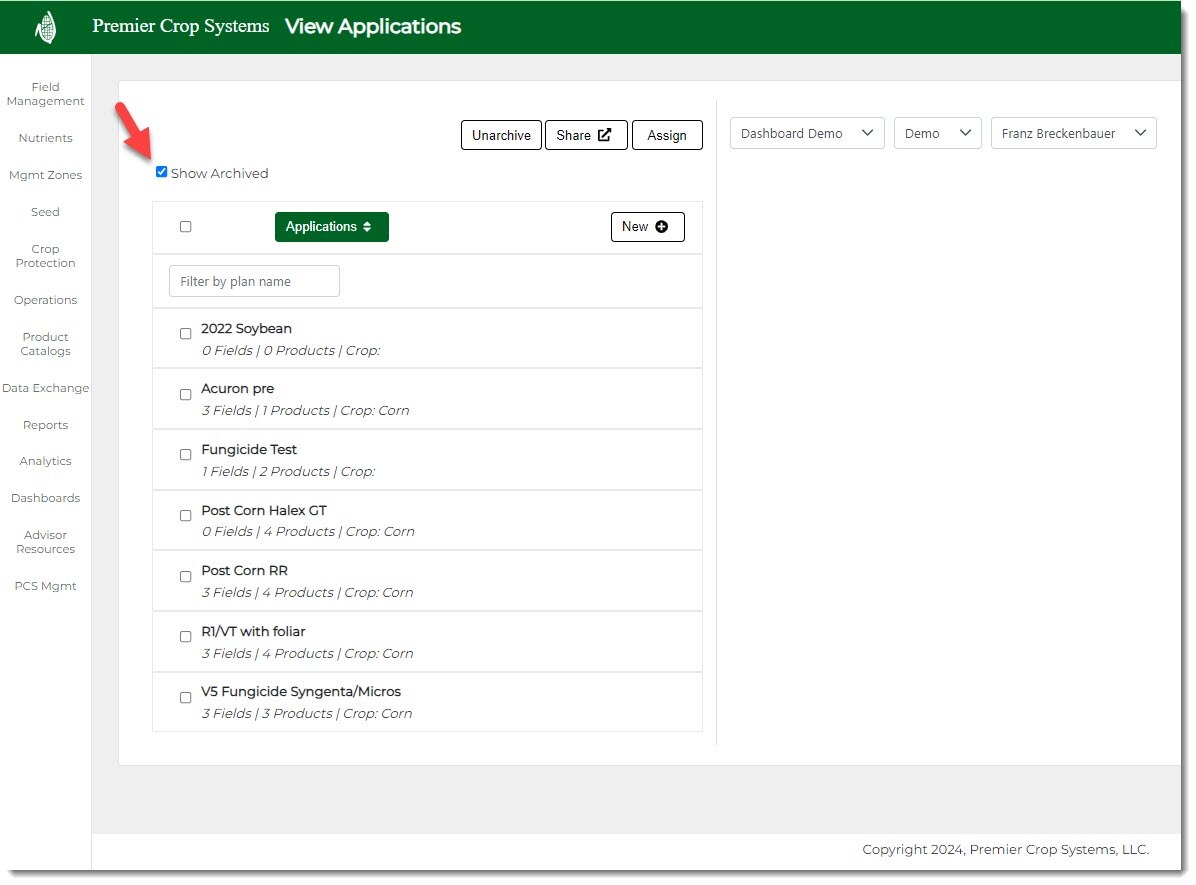This screenshot has width=1196, height=885.
Task: Uncheck the Show Archived checkbox
Action: coord(162,172)
